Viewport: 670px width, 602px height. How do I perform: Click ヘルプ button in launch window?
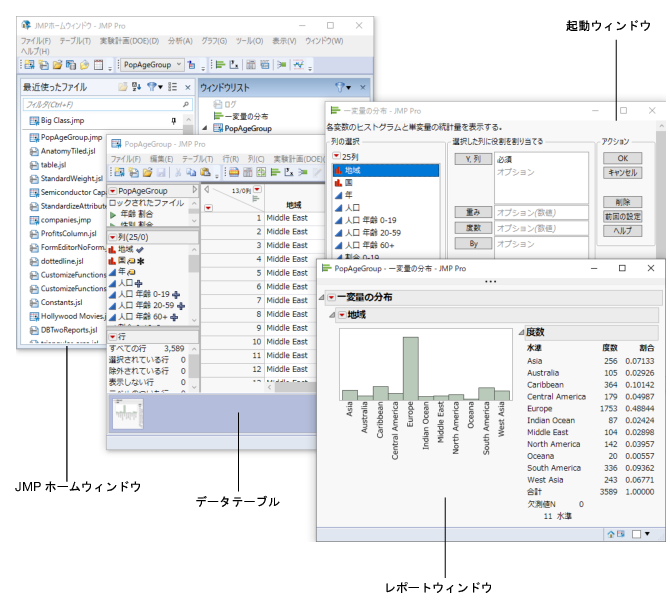623,231
